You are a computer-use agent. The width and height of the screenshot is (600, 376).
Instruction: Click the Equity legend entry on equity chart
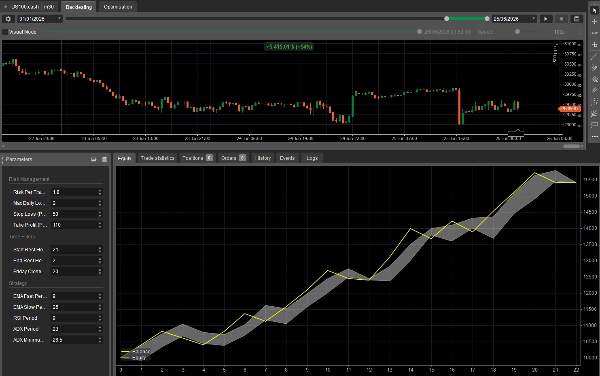(x=134, y=358)
